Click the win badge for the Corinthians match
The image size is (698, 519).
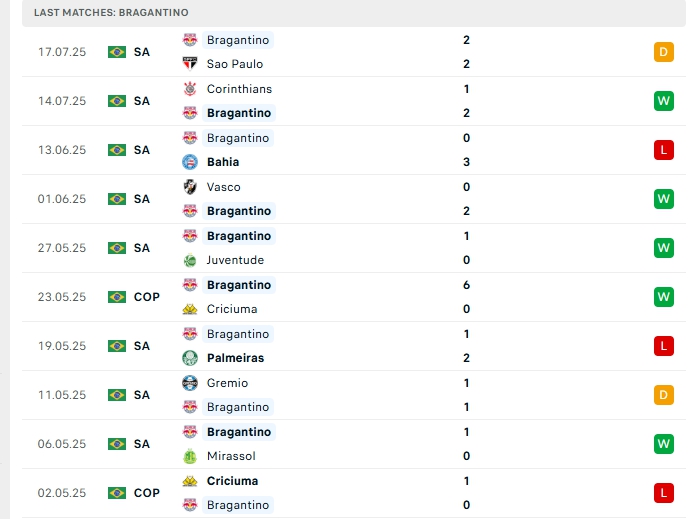664,101
